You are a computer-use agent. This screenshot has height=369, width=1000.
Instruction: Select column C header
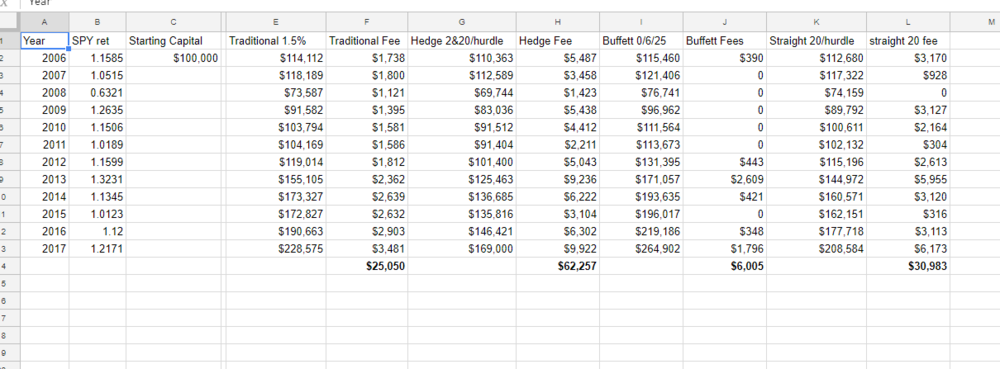coord(173,22)
